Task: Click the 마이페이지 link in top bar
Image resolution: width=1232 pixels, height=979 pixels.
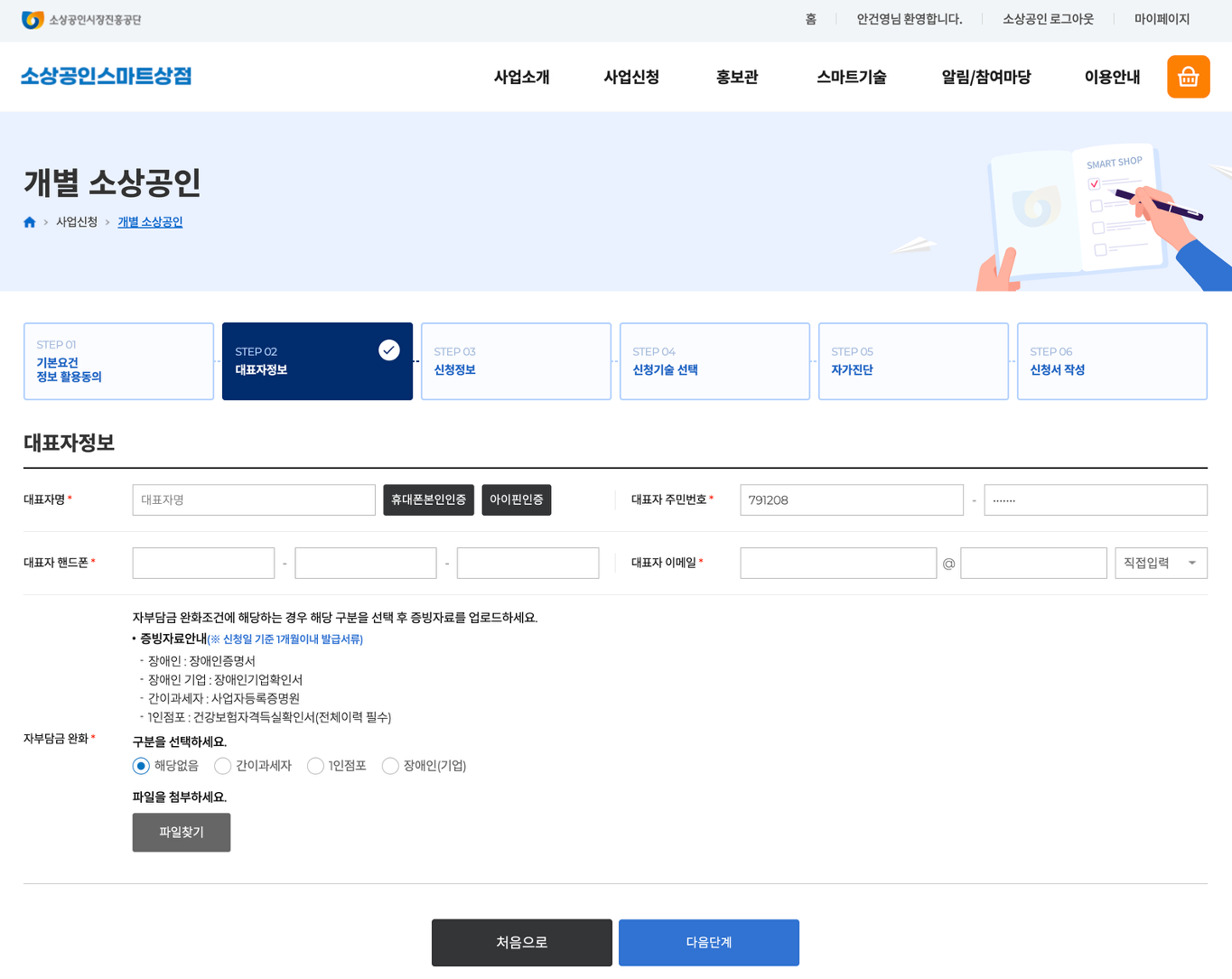Action: (x=1162, y=19)
